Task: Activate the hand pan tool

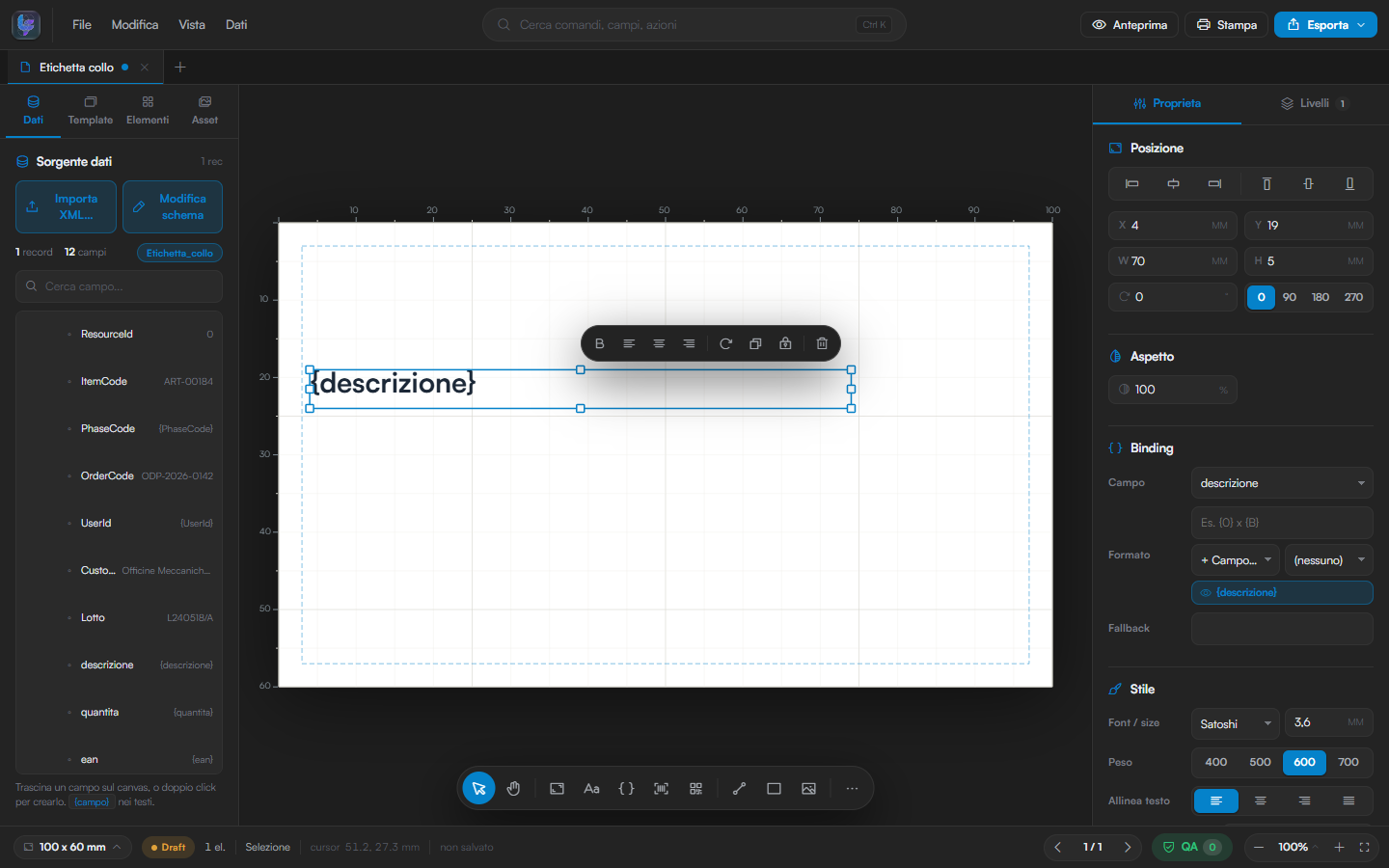Action: 514,788
